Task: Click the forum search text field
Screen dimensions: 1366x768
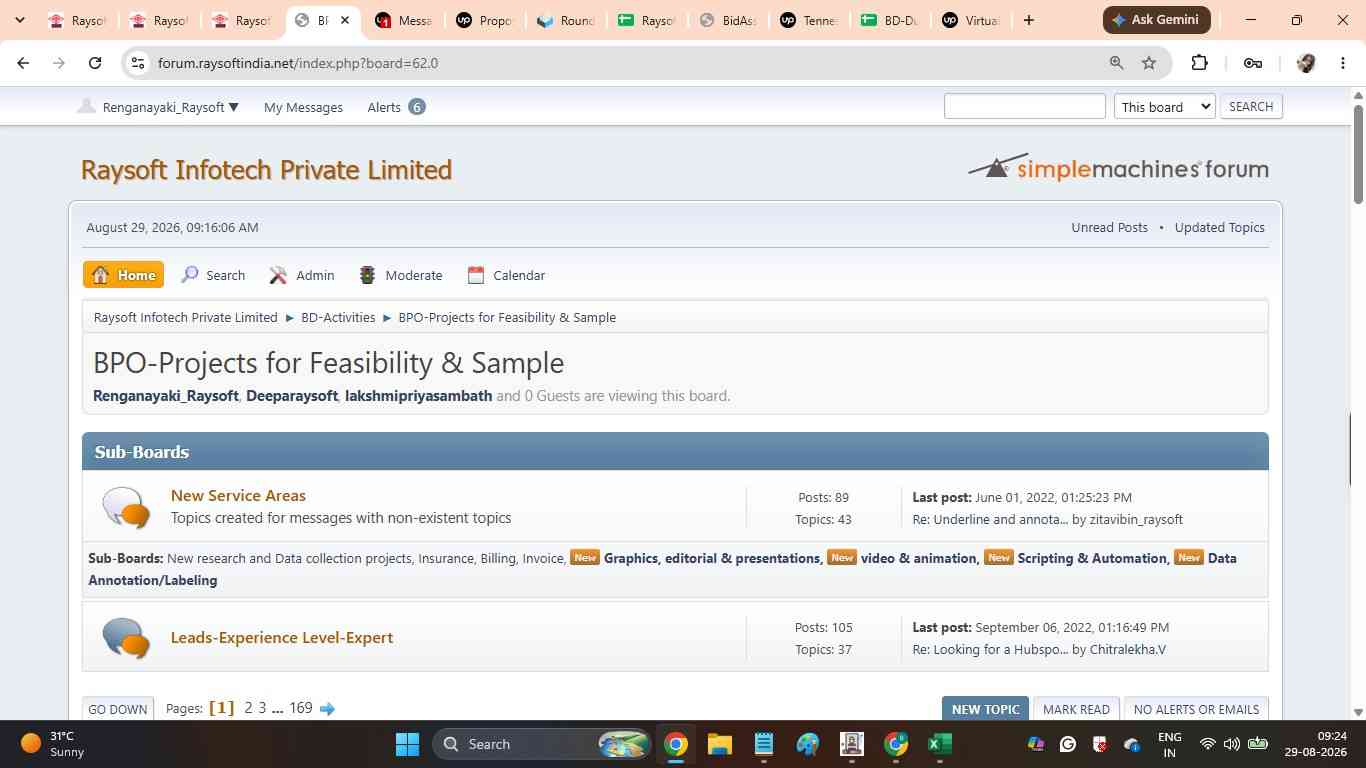Action: 1025,106
